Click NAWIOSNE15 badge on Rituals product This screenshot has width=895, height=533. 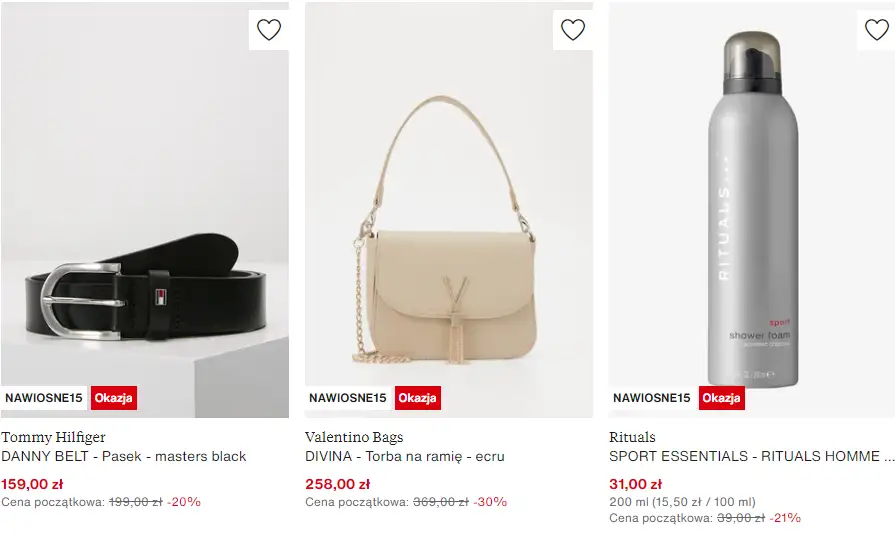click(x=652, y=398)
